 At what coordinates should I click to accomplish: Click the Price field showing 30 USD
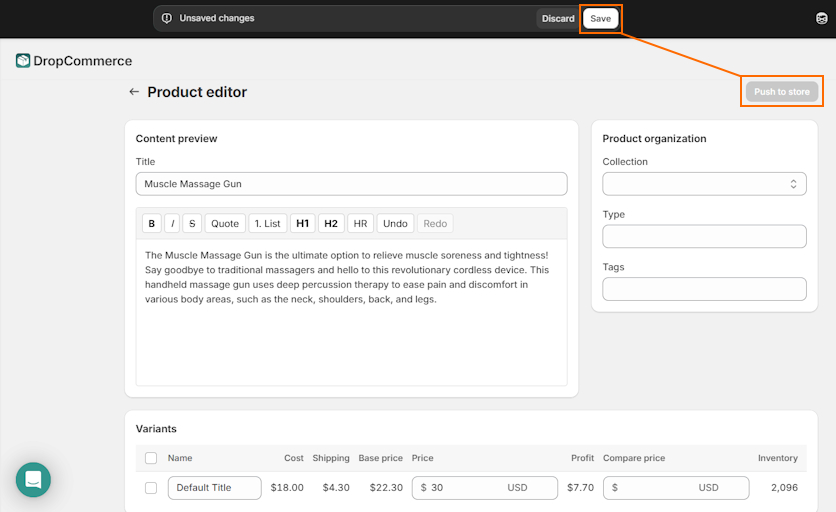[485, 488]
